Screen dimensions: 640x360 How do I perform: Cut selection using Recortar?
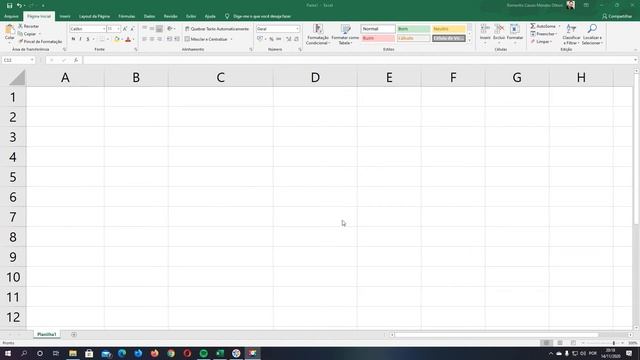coord(29,26)
